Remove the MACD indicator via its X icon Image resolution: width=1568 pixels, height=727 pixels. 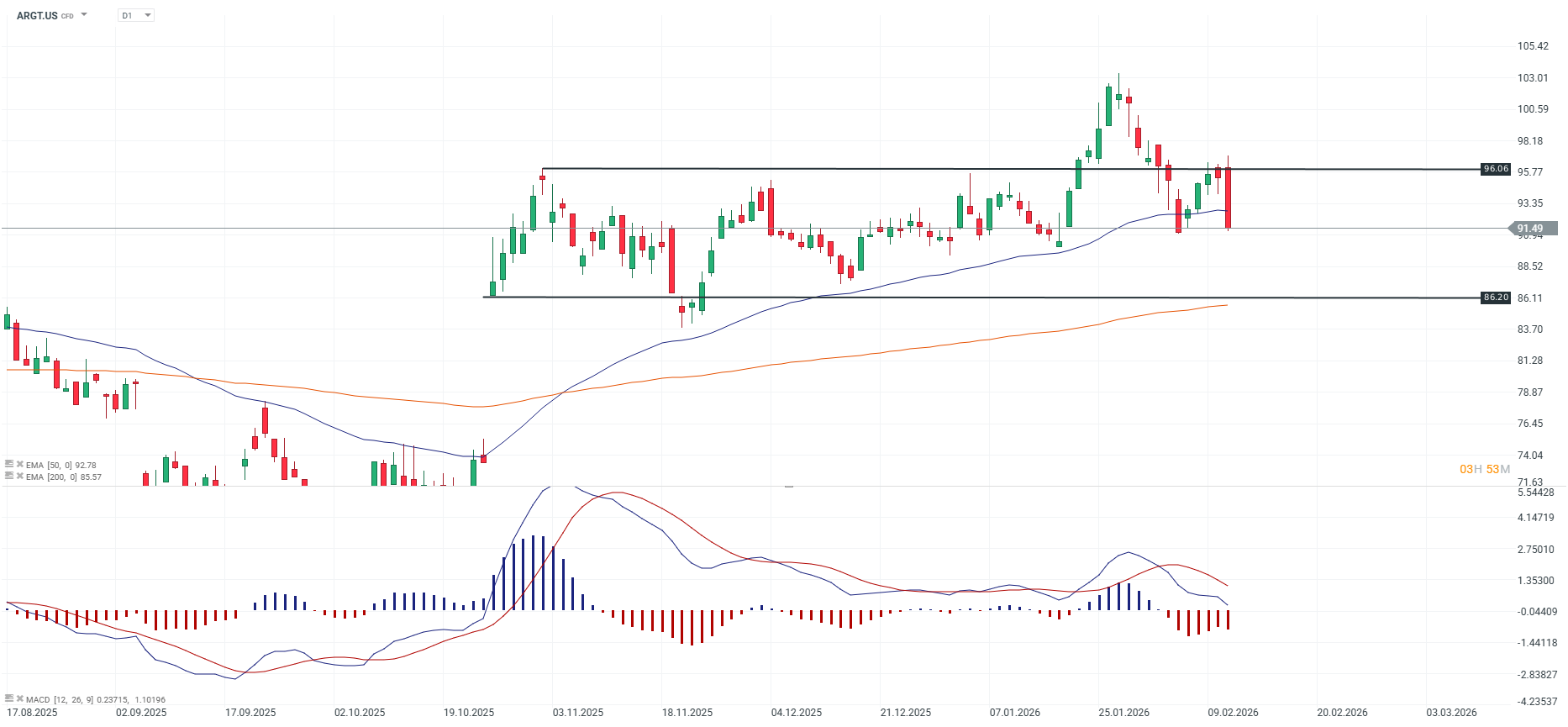20,699
